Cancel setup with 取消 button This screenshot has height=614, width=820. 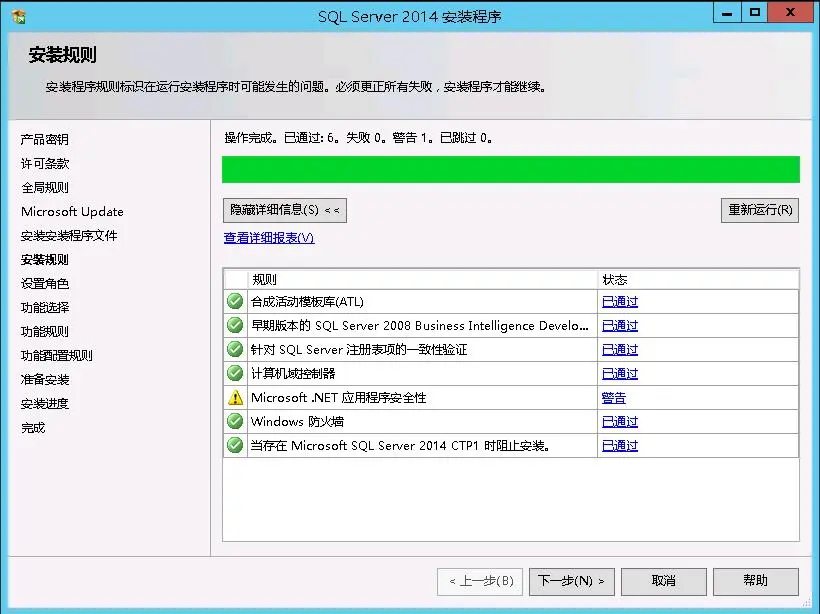[x=664, y=582]
